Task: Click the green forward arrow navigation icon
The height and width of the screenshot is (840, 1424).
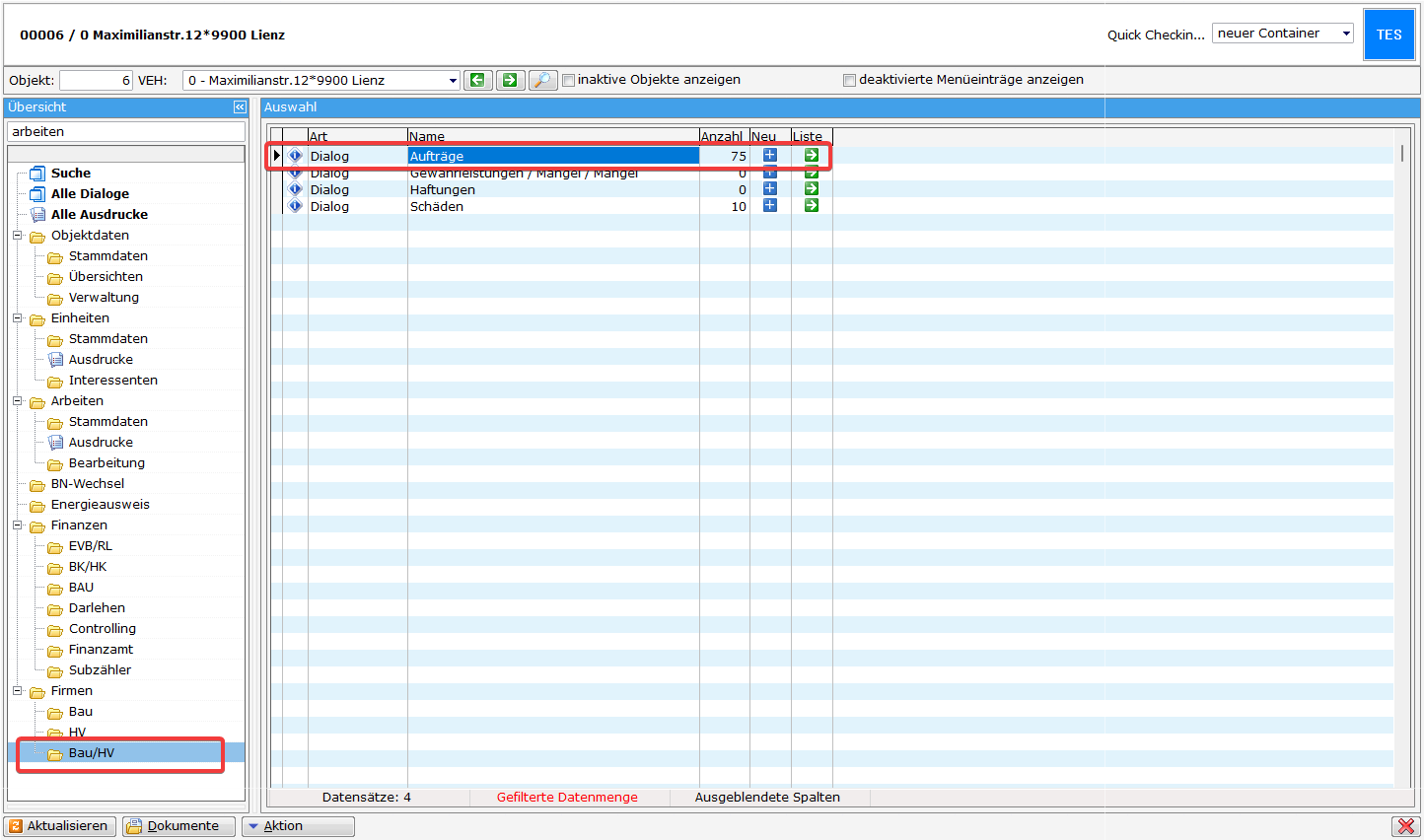Action: (x=510, y=80)
